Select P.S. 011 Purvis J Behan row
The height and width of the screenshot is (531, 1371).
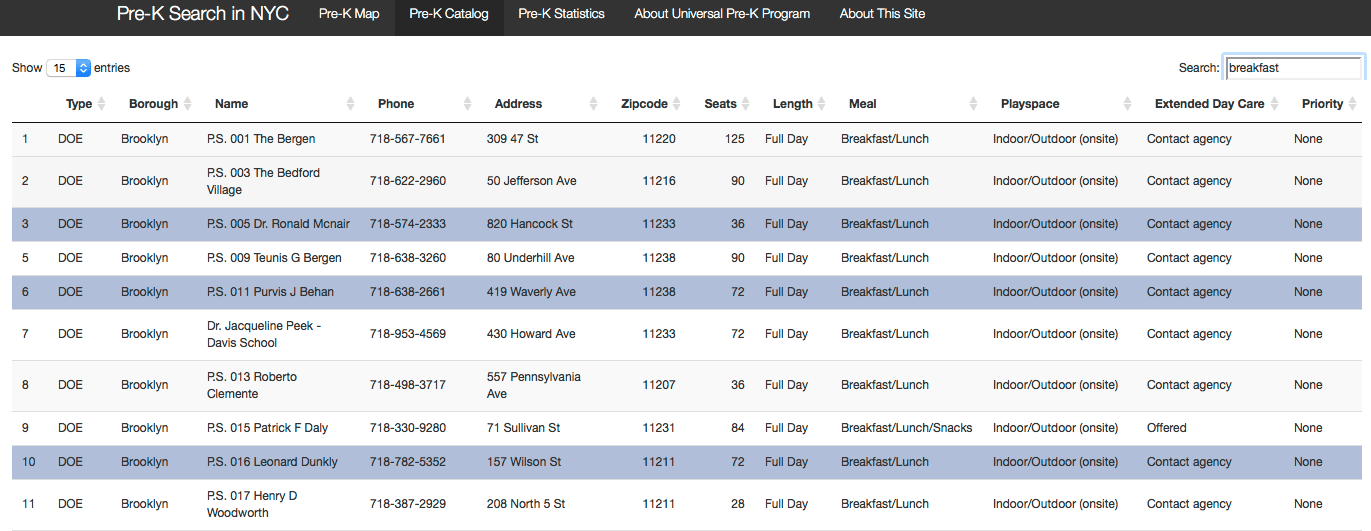coord(685,292)
